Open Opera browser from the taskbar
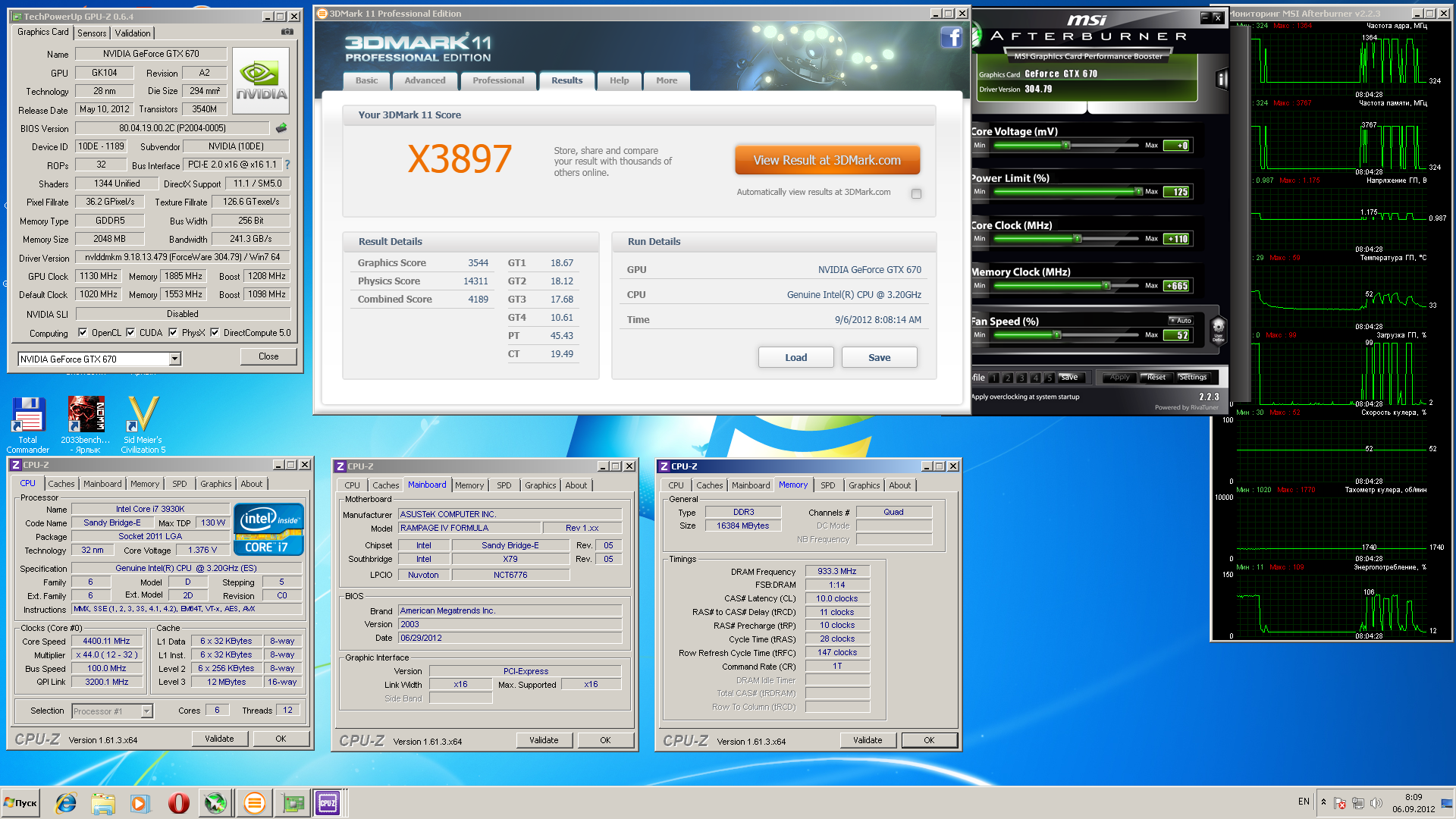The width and height of the screenshot is (1456, 819). pos(178,802)
